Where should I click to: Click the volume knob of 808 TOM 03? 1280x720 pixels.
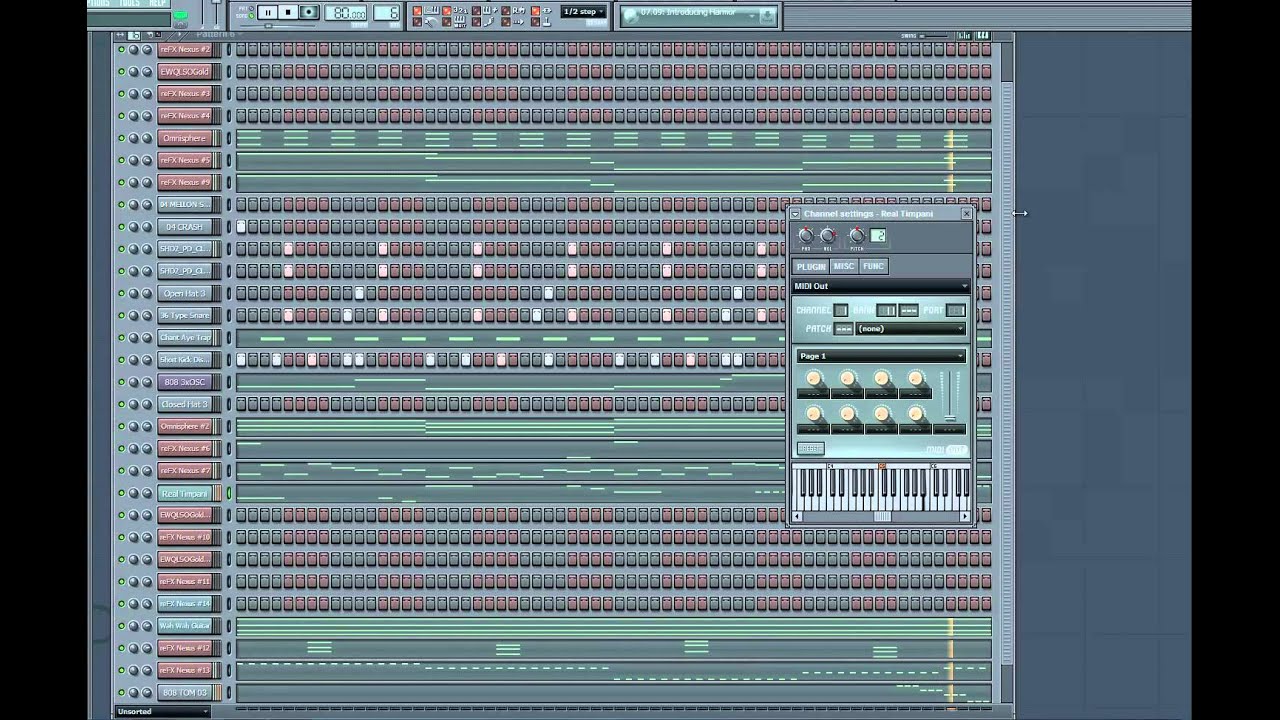pos(147,692)
